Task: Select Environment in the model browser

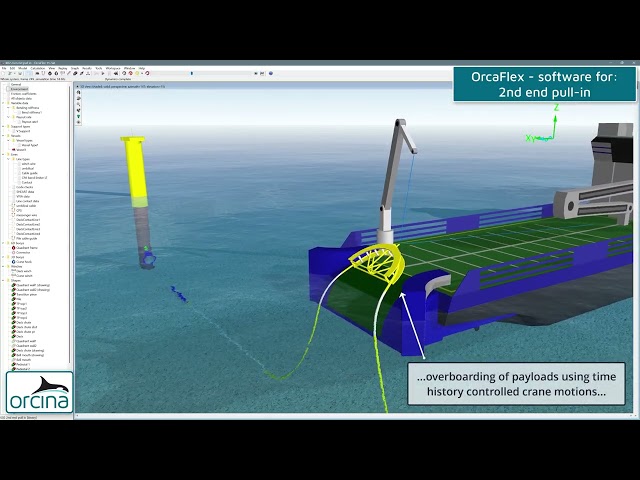Action: (19, 89)
